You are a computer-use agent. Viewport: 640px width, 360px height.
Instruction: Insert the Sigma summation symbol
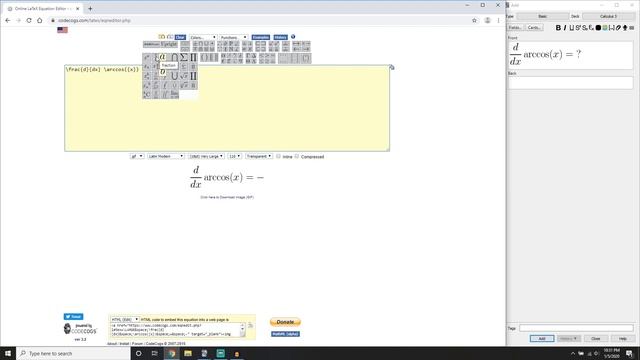coord(184,57)
